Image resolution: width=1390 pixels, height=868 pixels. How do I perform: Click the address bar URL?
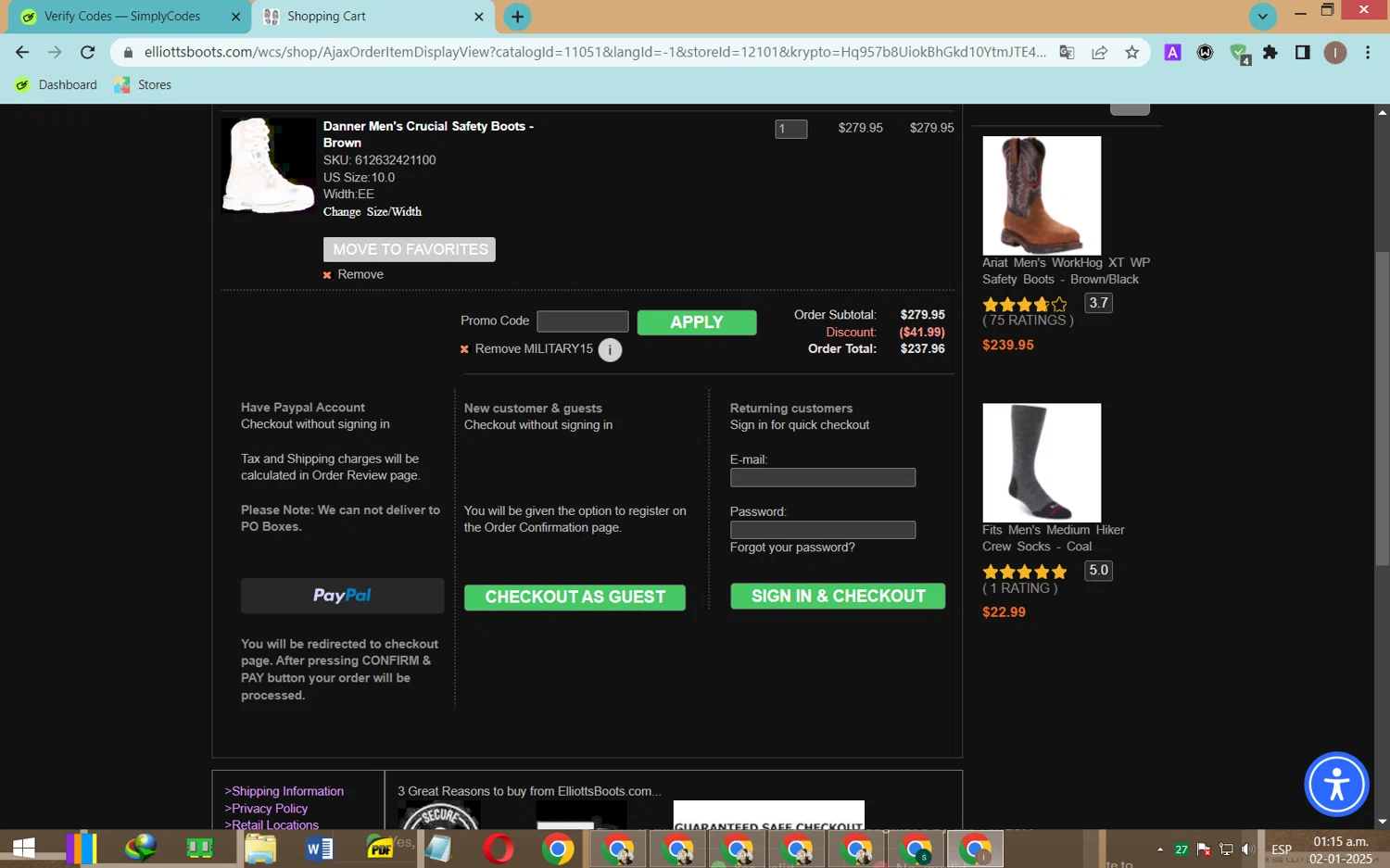[595, 52]
